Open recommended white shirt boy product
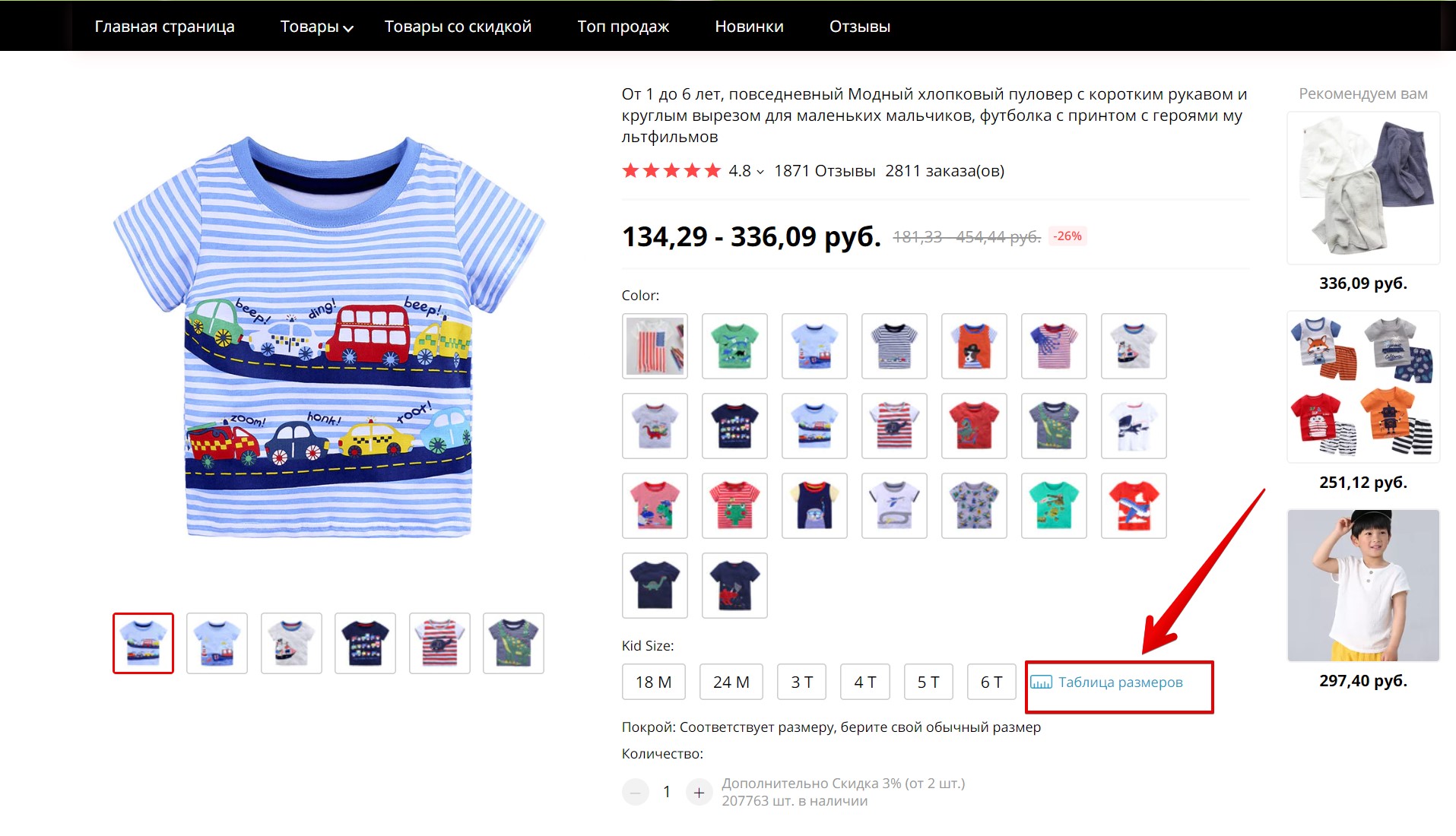Viewport: 1456px width, 836px height. [x=1362, y=586]
